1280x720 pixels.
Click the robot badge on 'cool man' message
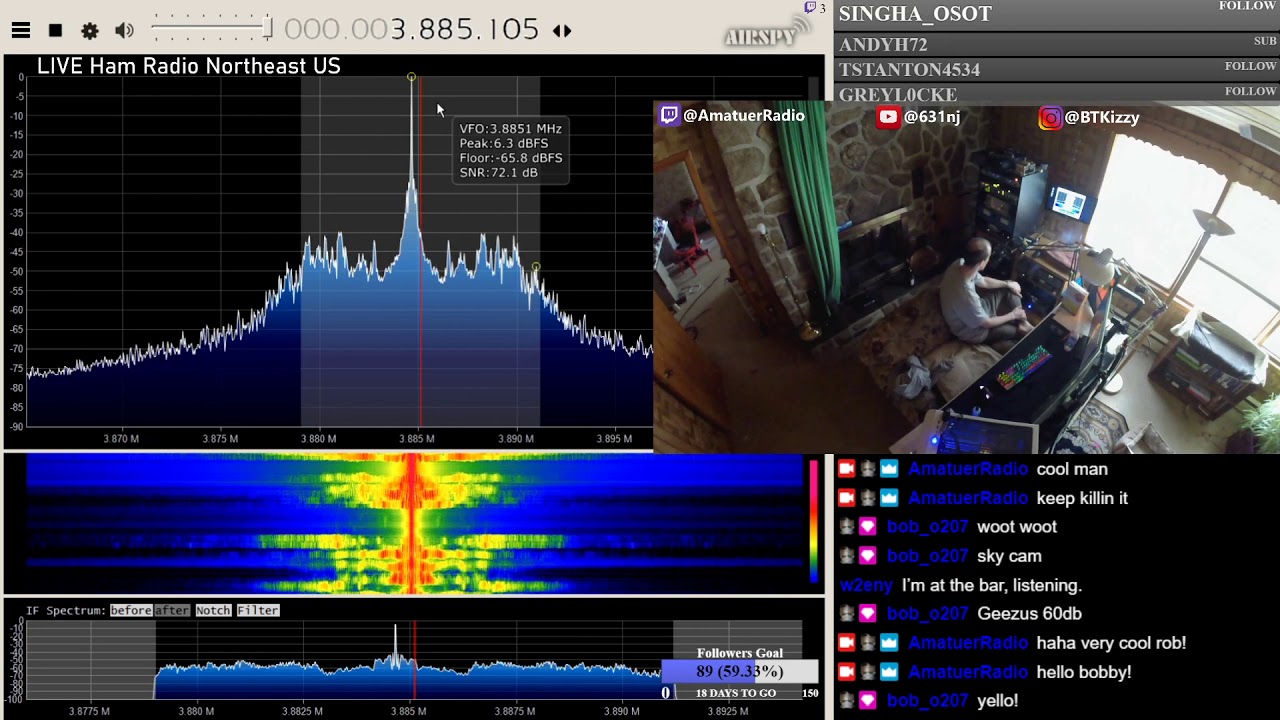868,469
